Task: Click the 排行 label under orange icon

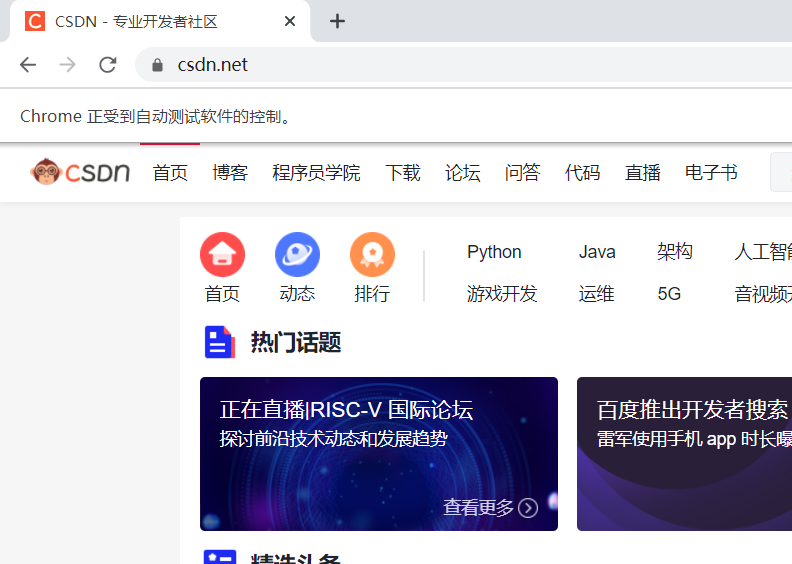Action: [x=372, y=294]
